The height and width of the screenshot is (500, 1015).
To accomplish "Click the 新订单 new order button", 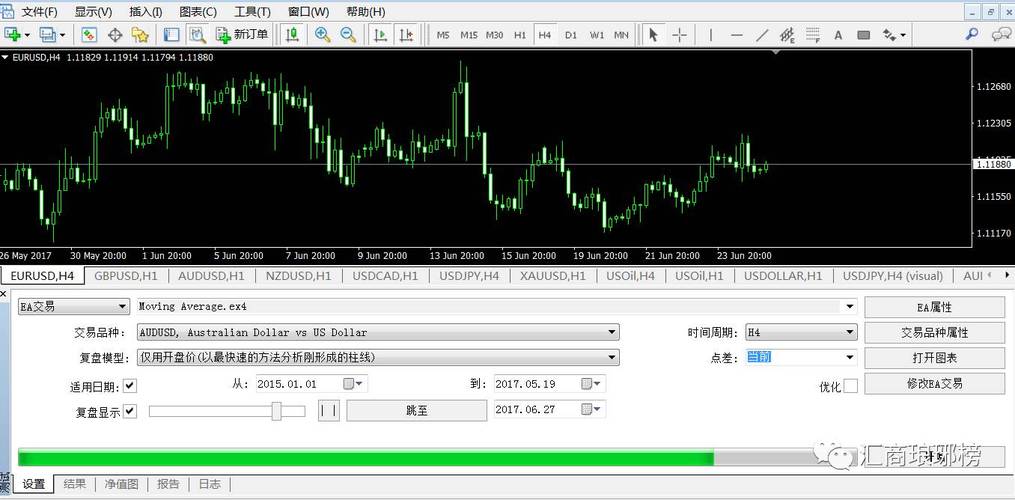I will click(243, 35).
